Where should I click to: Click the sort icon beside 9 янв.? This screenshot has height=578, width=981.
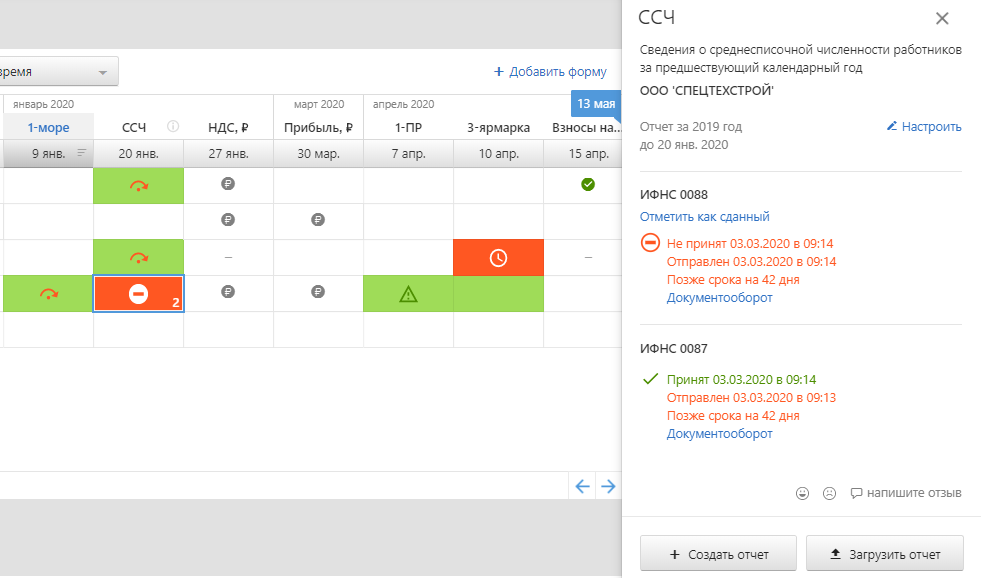pyautogui.click(x=82, y=153)
